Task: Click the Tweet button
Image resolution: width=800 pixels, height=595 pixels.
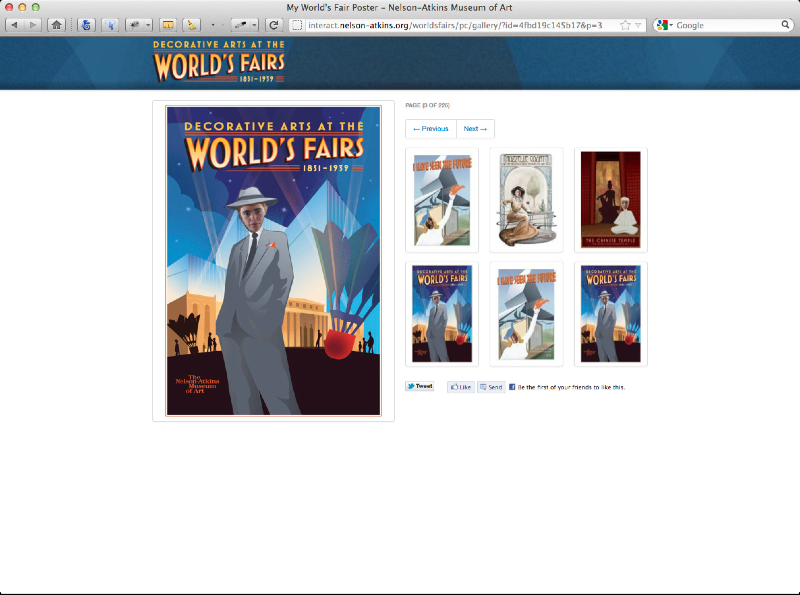Action: (419, 386)
